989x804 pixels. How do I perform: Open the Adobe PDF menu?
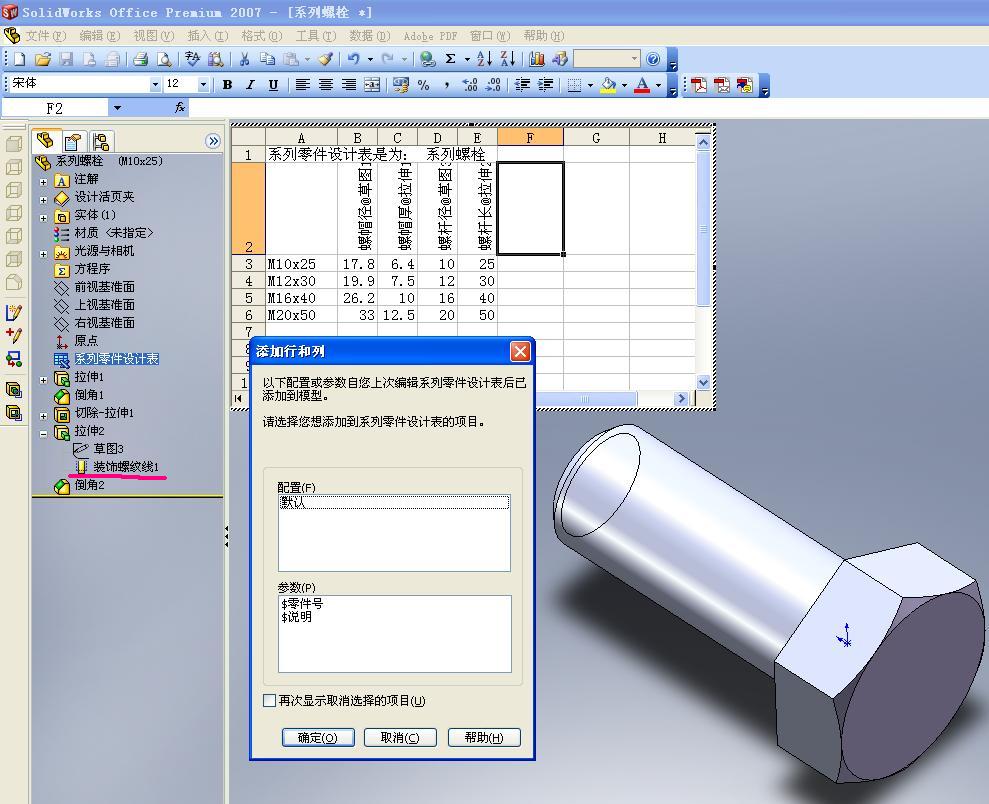point(430,36)
